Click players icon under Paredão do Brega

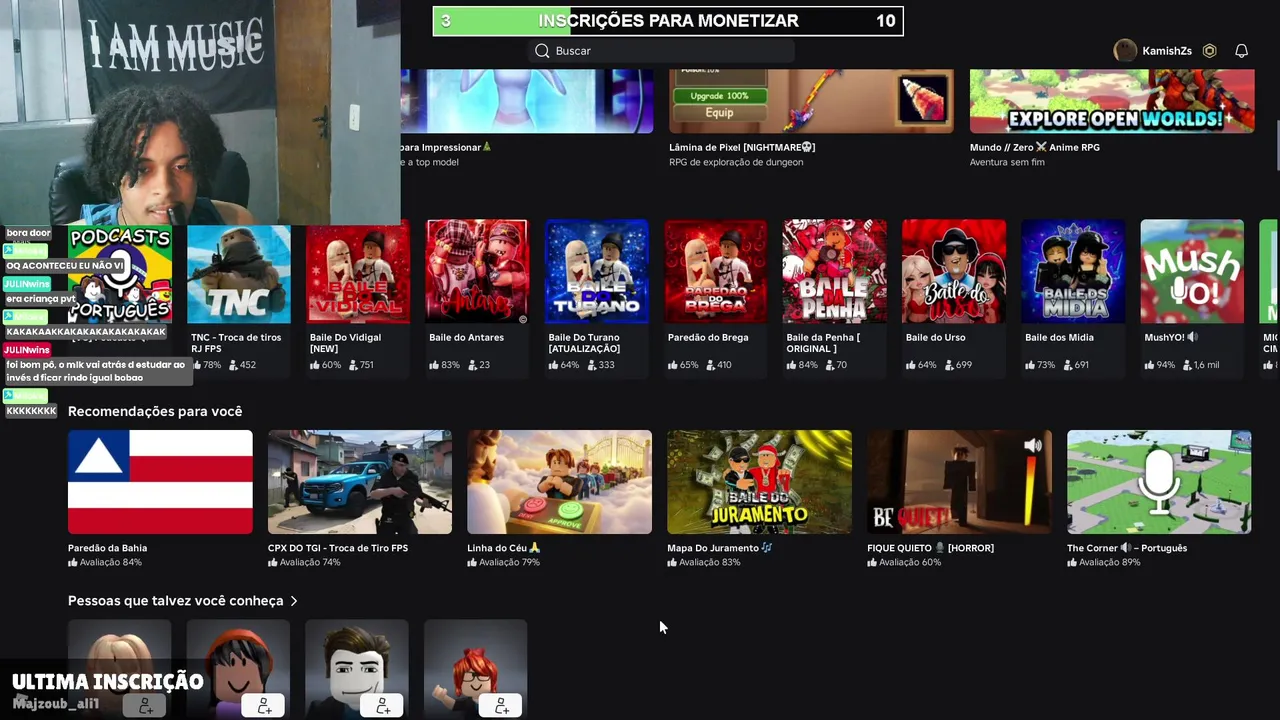click(711, 365)
